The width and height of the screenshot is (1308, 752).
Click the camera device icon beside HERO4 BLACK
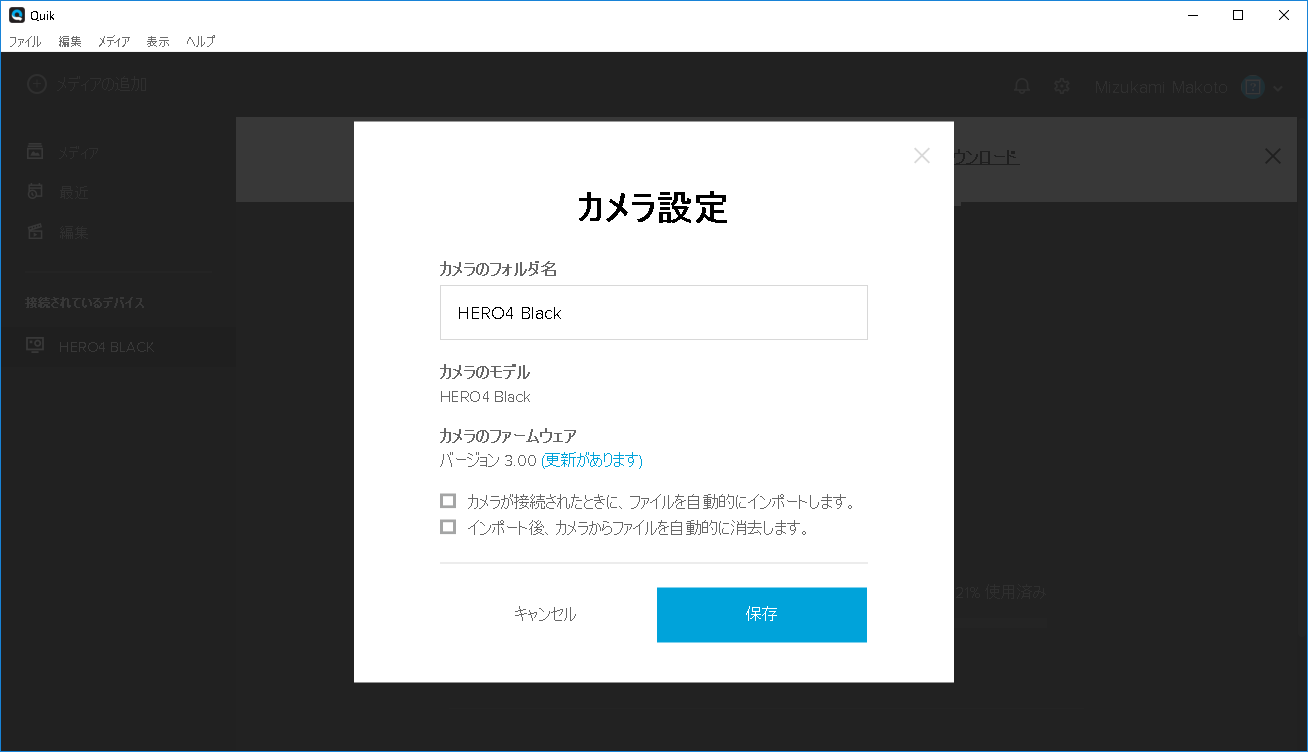[x=35, y=345]
